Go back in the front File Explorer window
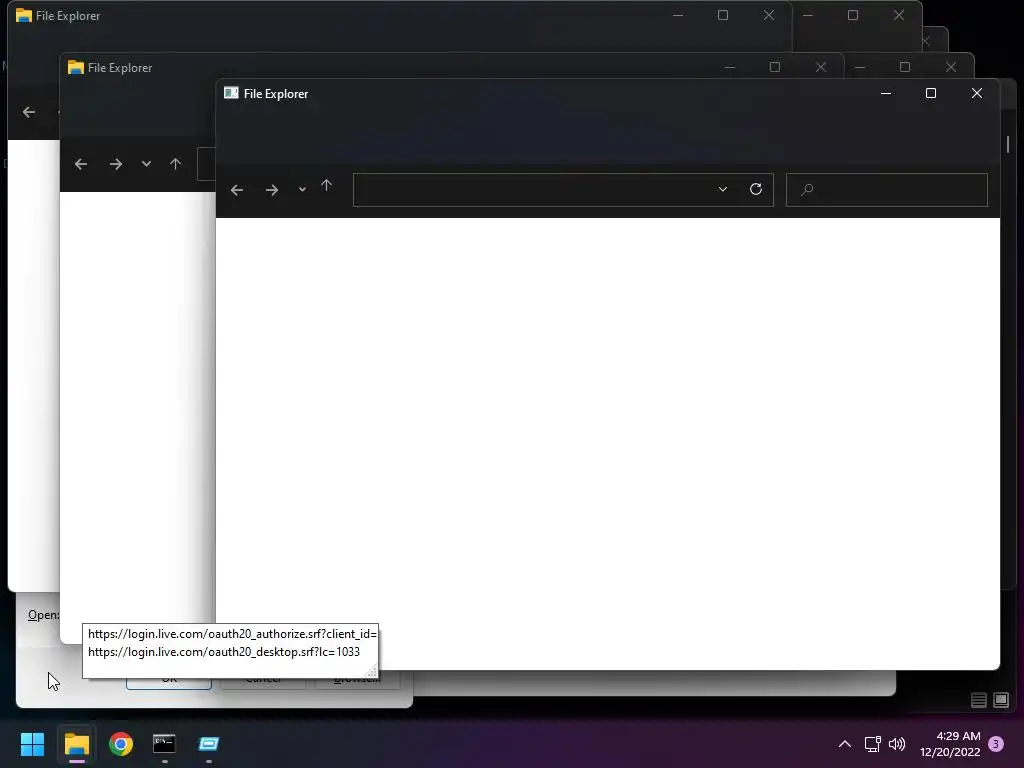 point(237,190)
